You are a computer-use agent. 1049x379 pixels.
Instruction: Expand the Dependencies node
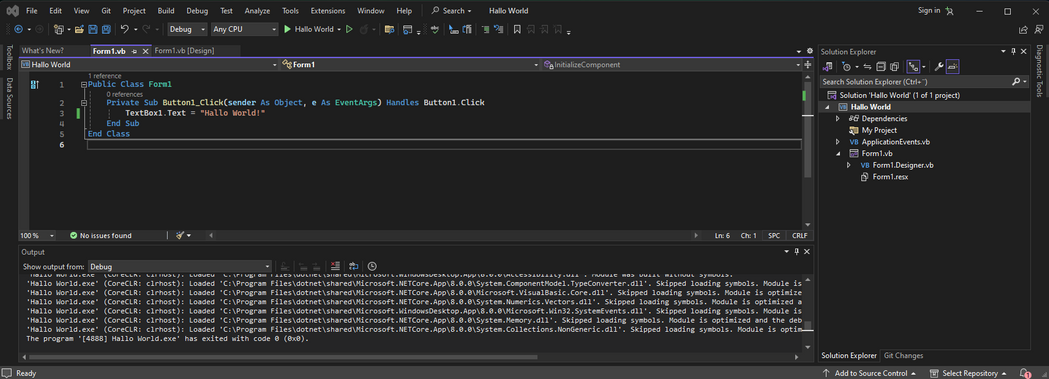(x=838, y=118)
